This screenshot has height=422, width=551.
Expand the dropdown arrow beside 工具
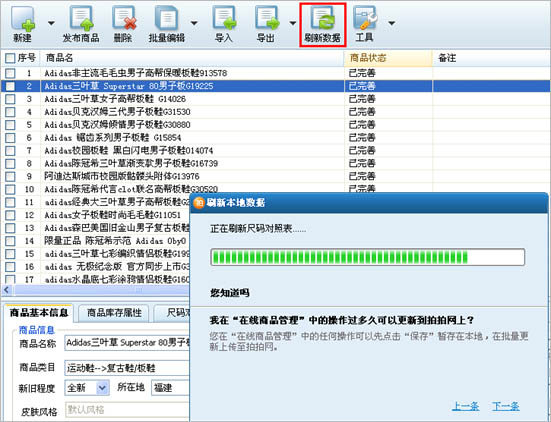click(391, 23)
